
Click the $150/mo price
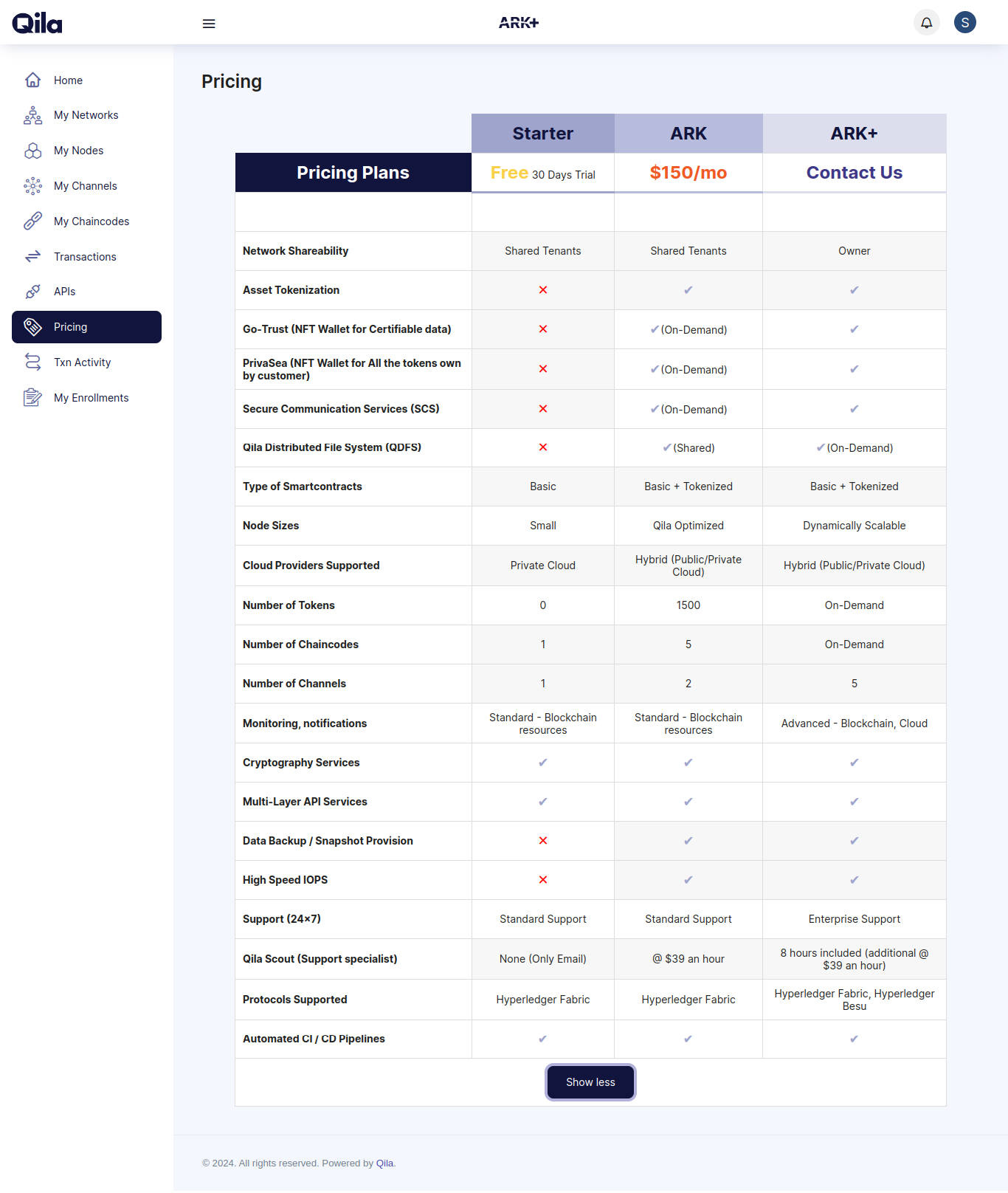tap(688, 173)
